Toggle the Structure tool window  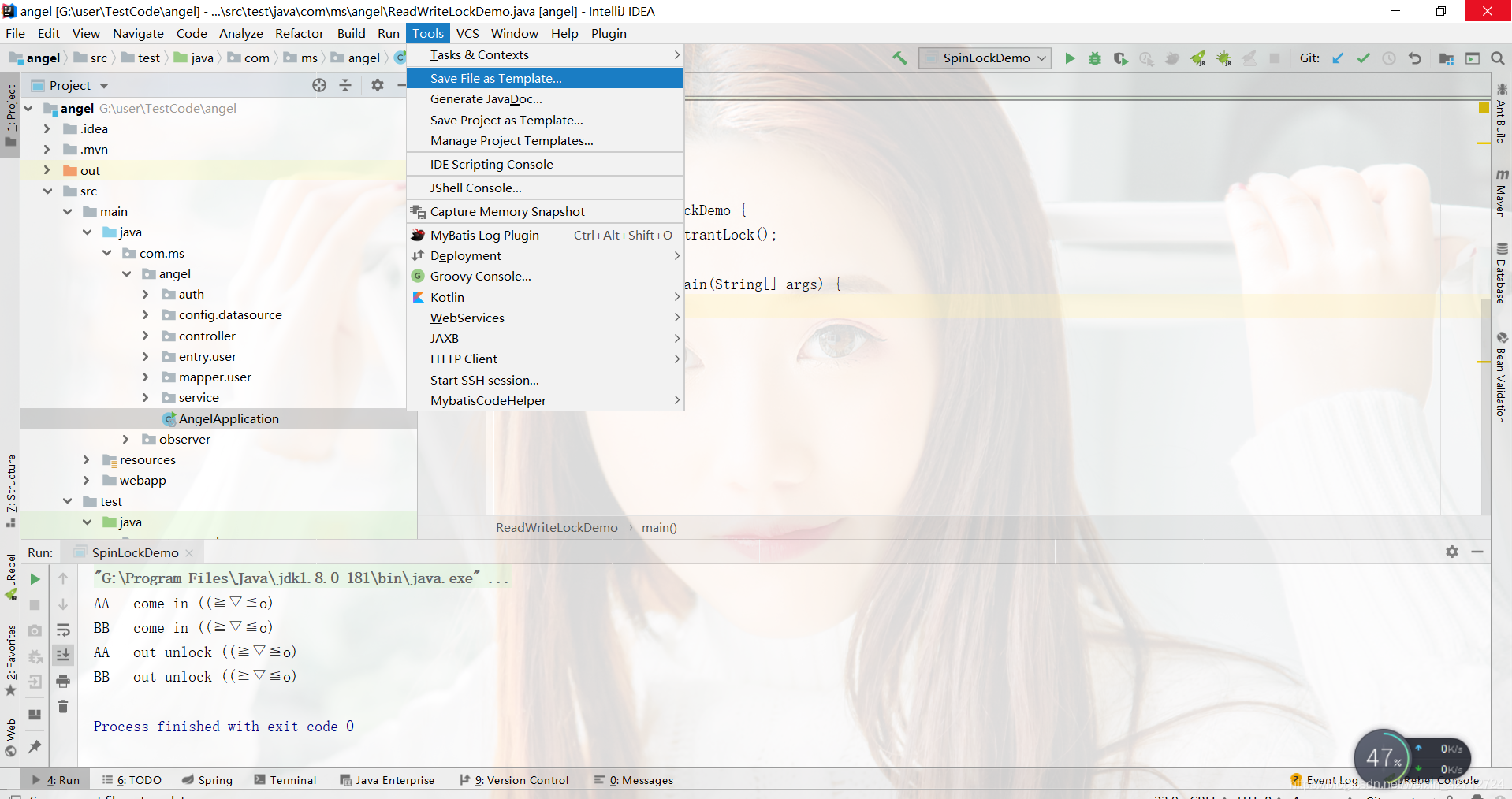pos(10,491)
